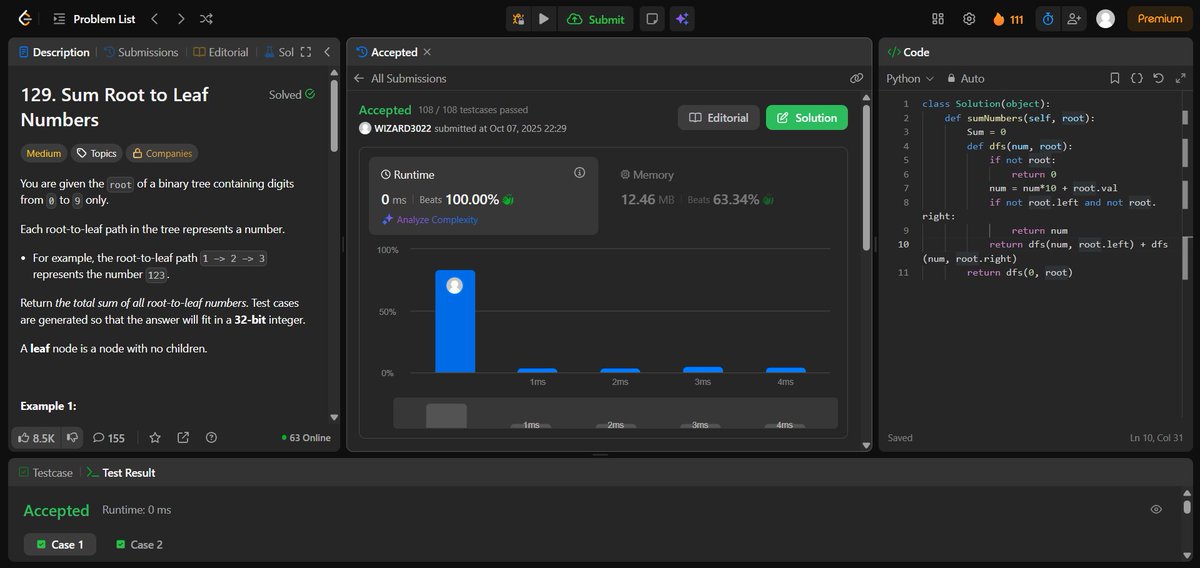Switch to the Testcase tab
1200x568 pixels.
(46, 472)
